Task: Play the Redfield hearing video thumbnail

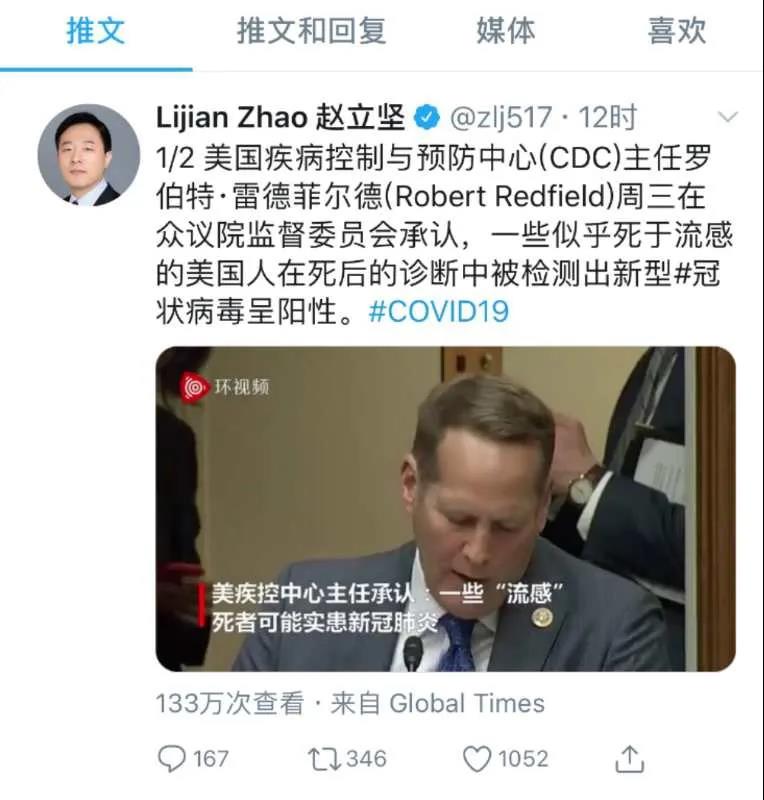Action: [x=446, y=509]
